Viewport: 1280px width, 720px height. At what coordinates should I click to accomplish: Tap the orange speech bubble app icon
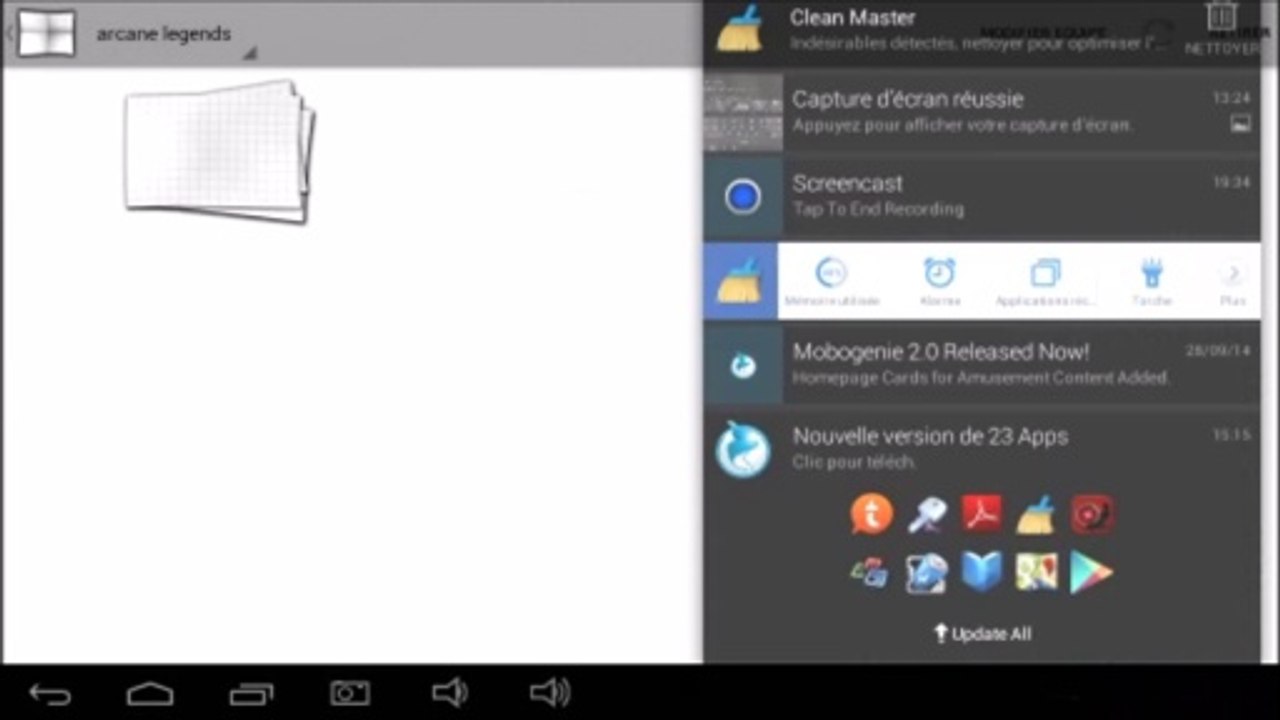click(871, 514)
